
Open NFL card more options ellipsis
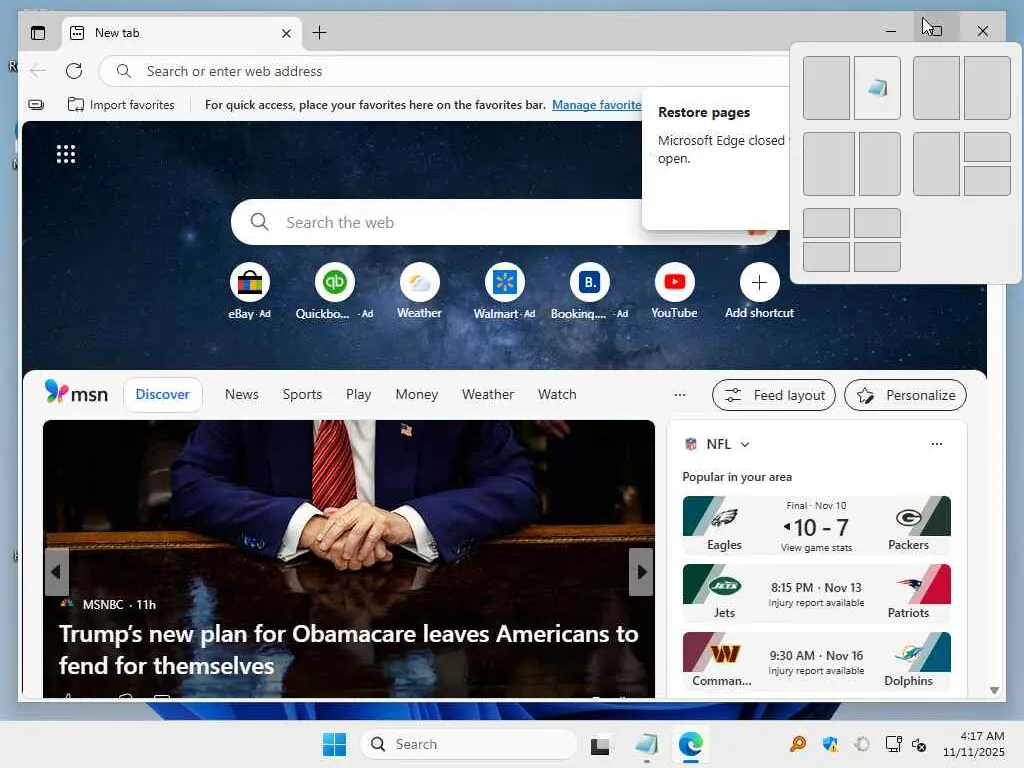click(936, 444)
